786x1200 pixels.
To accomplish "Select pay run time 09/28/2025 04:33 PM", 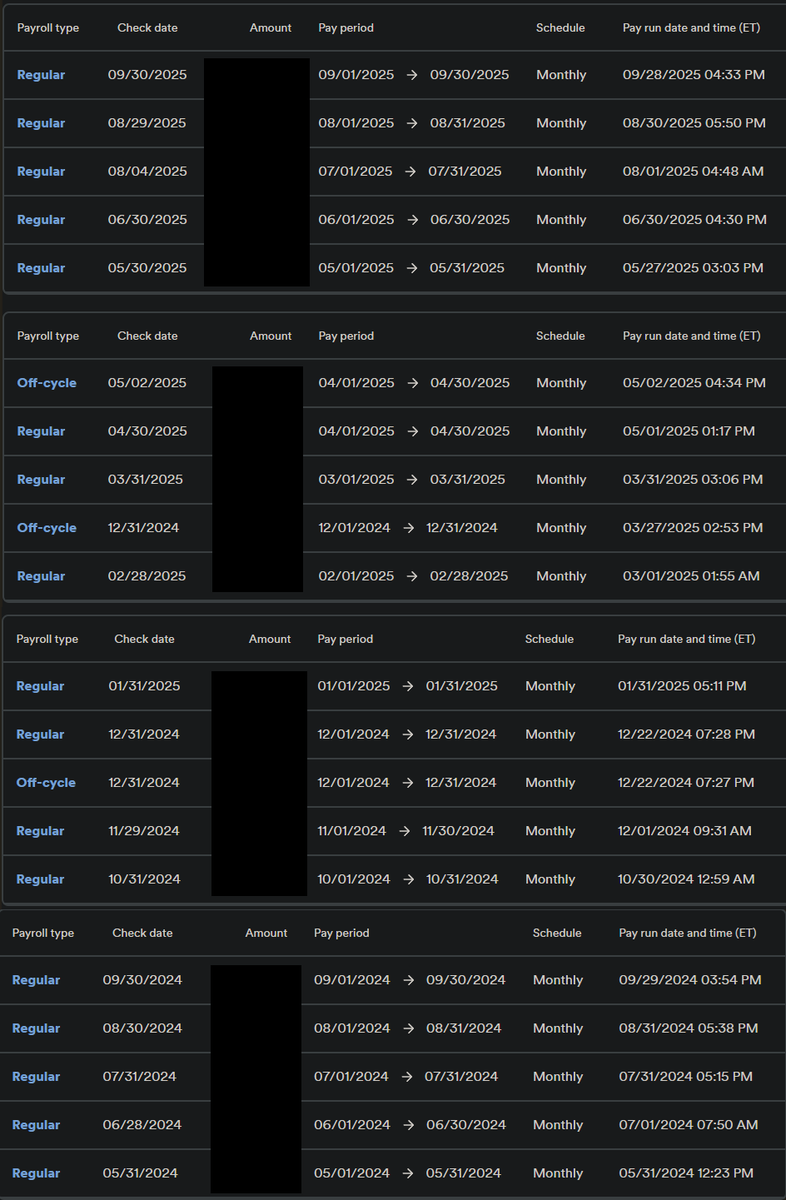I will [694, 75].
